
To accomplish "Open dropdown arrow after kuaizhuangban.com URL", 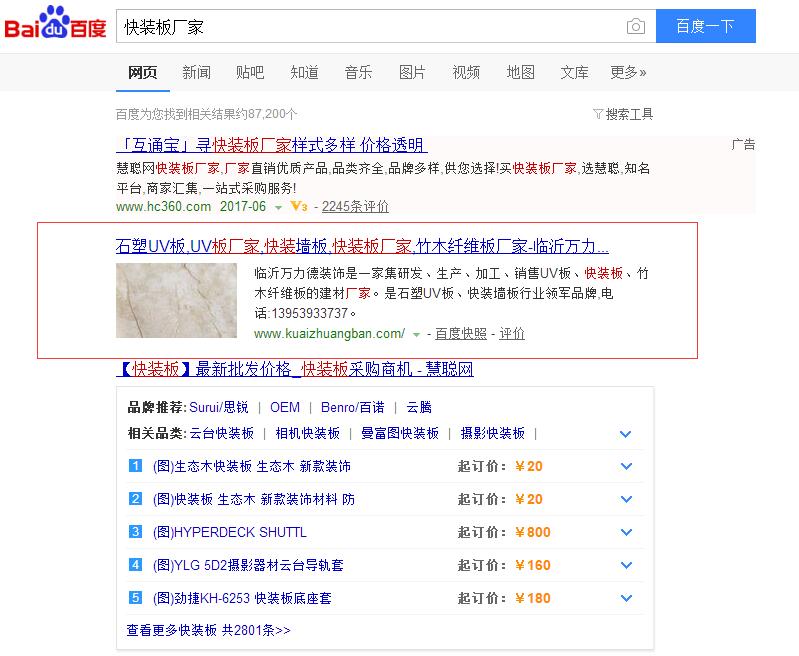I will point(416,335).
